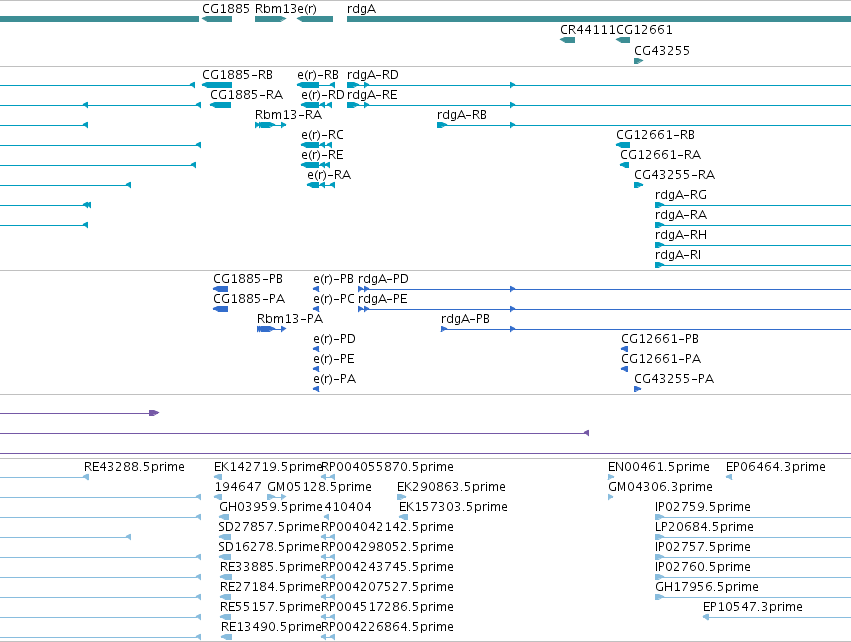This screenshot has height=642, width=851.
Task: Select the CG1885 gene label
Action: [x=226, y=9]
